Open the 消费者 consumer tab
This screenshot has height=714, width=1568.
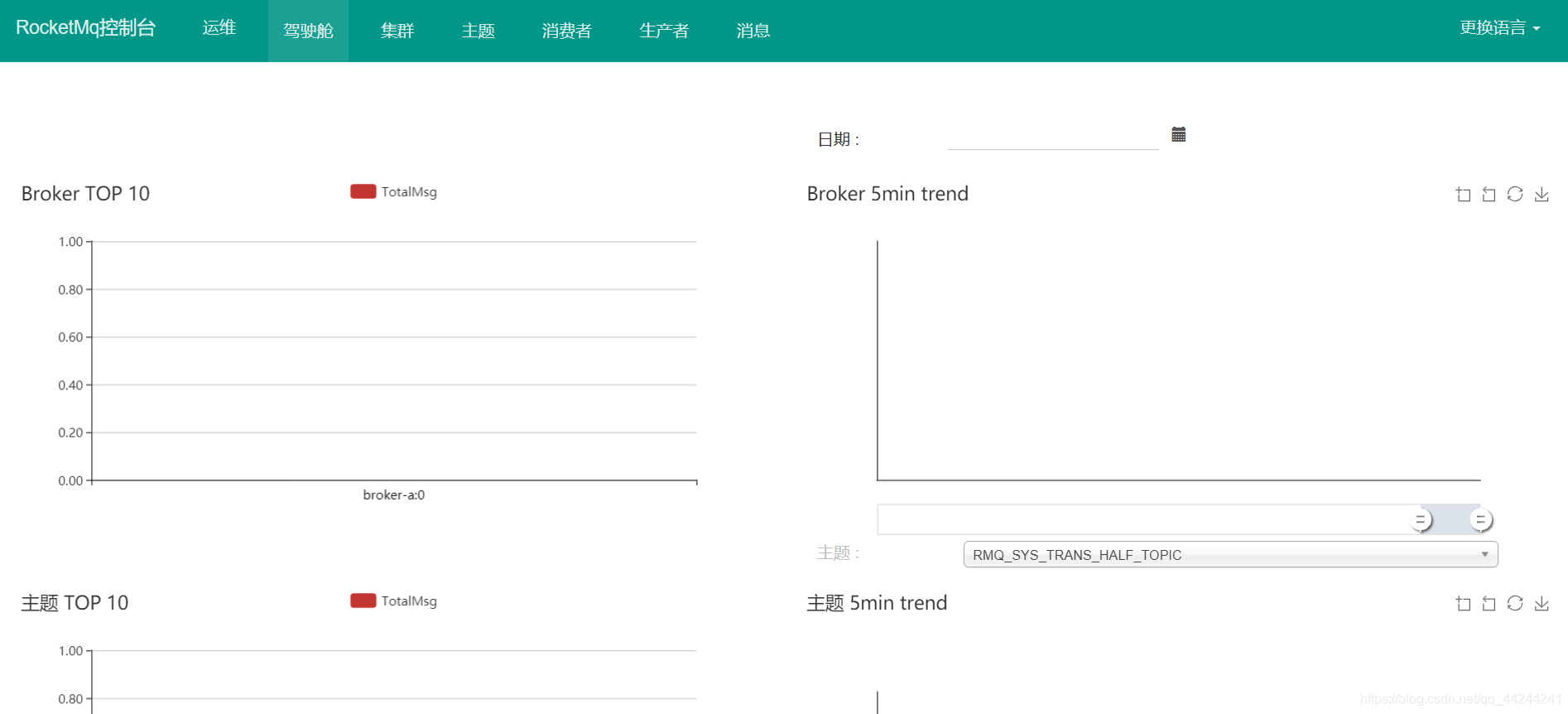click(567, 31)
